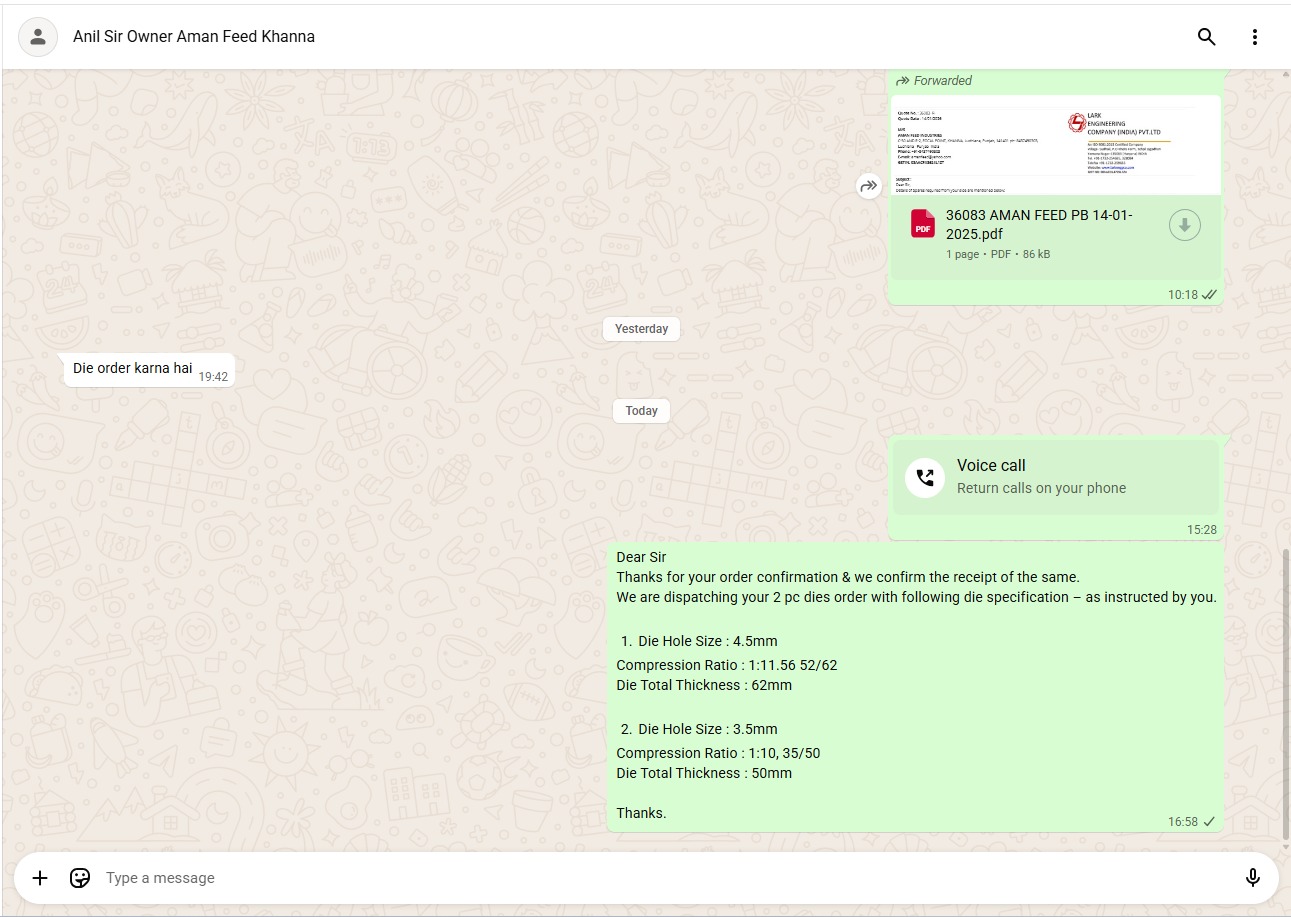Select the 'Dear Sir' order confirmation message
Screen dimensions: 1291x917
pos(915,687)
